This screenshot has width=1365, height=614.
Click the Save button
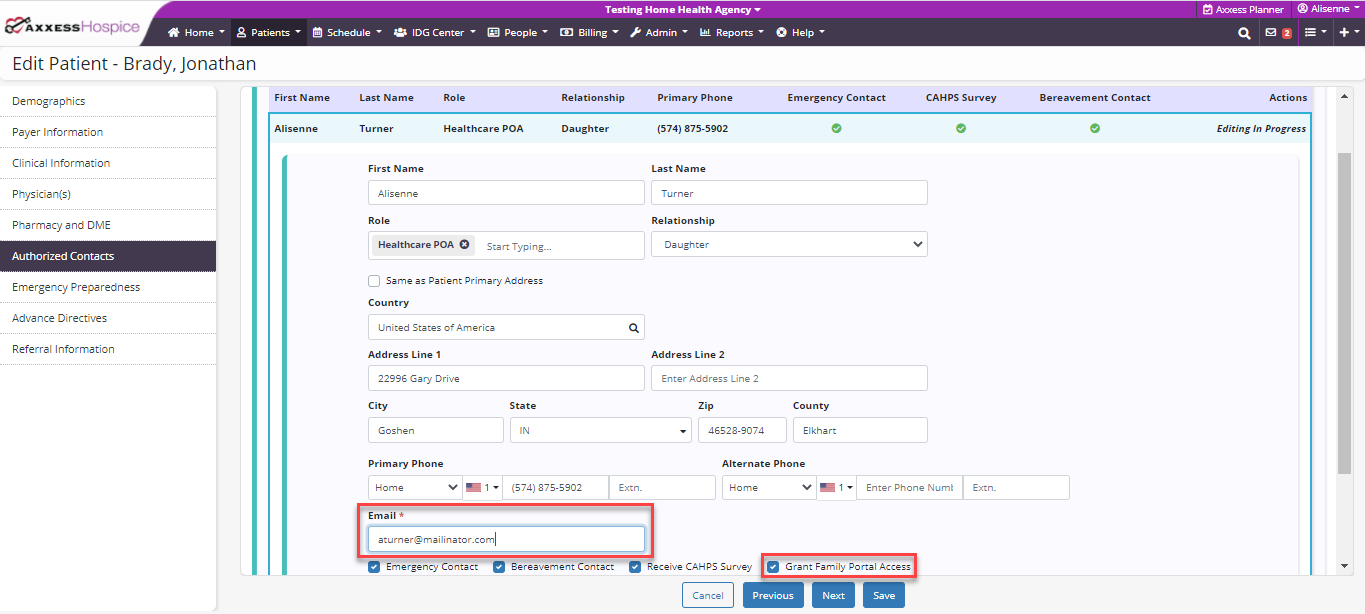point(883,596)
